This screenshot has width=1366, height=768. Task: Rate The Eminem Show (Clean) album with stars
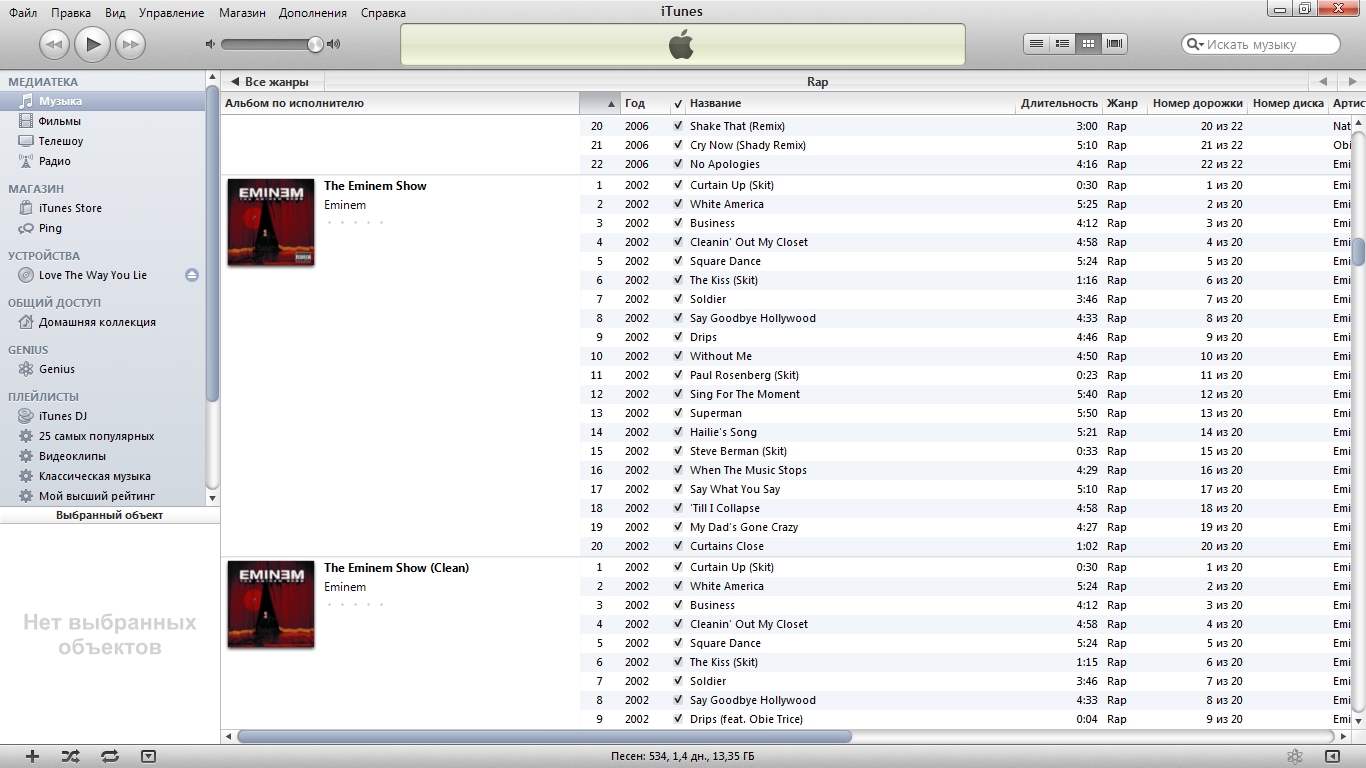355,605
